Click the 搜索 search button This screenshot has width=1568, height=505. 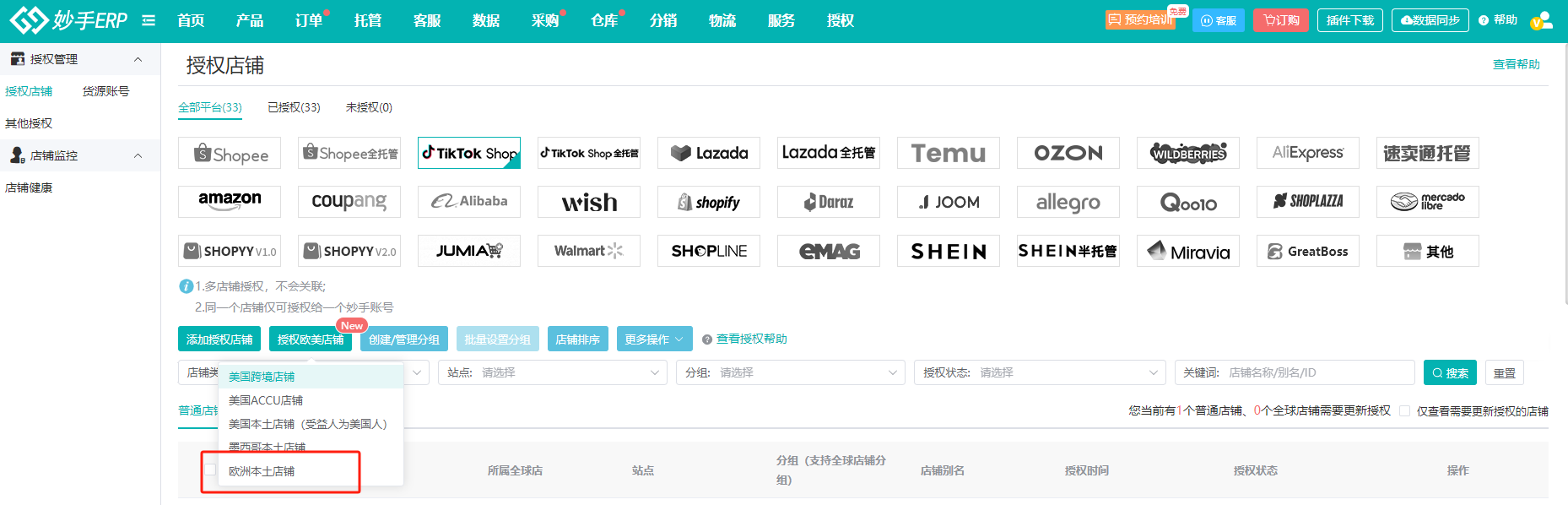(x=1450, y=372)
